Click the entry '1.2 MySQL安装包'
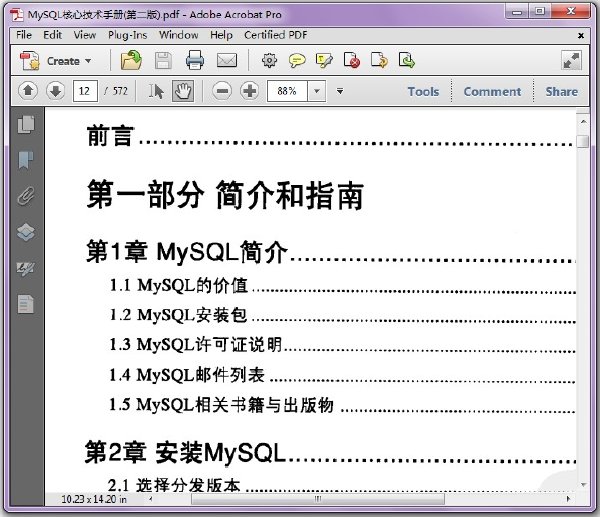The image size is (600, 517). tap(178, 315)
